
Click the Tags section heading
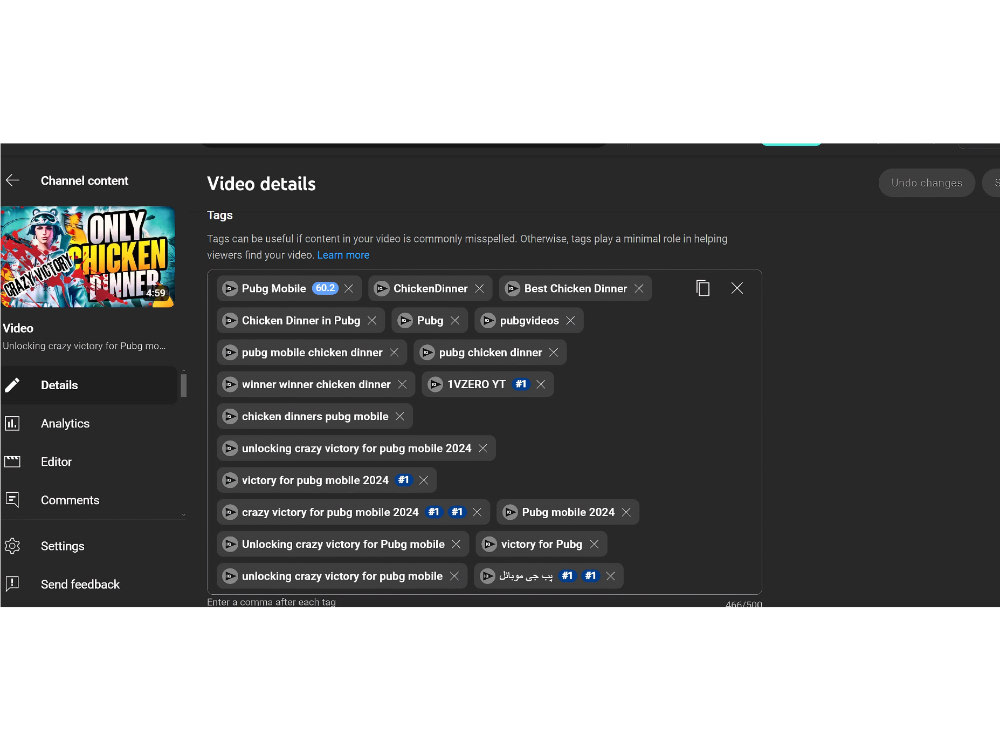[220, 215]
